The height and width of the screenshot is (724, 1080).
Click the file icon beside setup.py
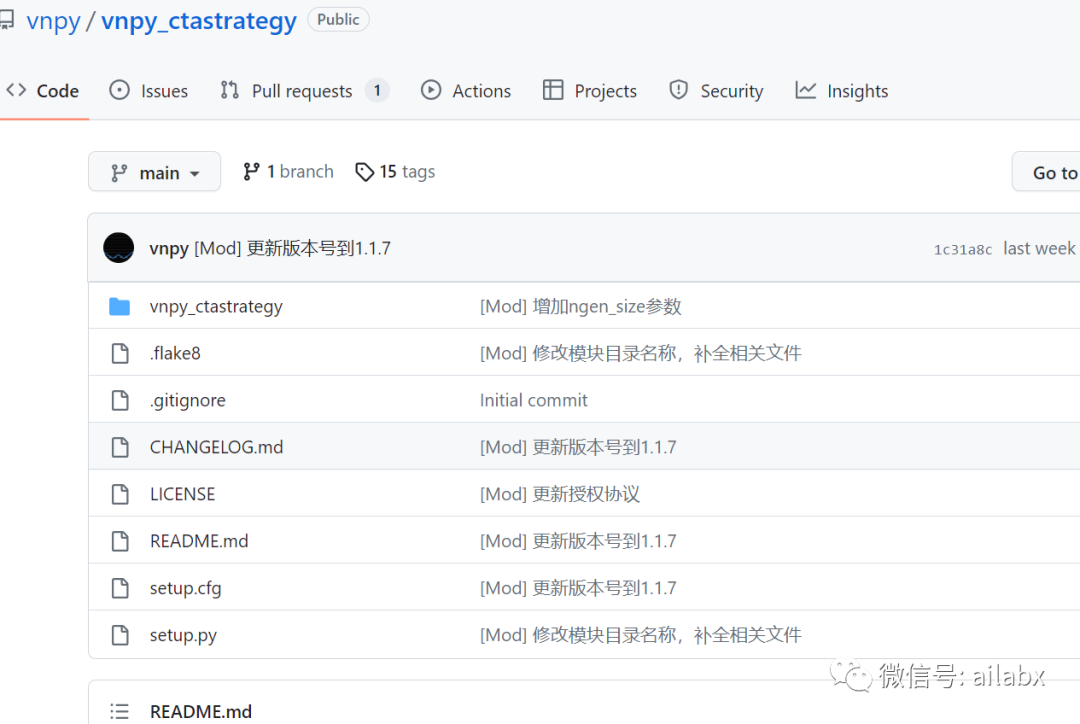tap(120, 634)
